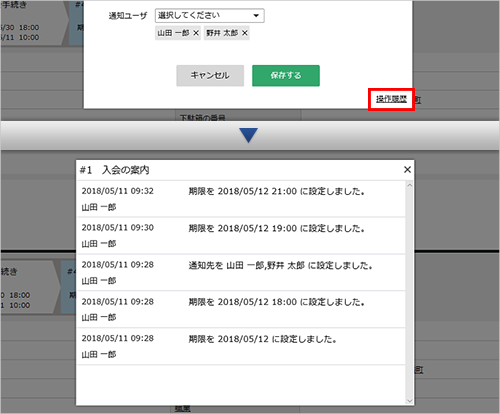This screenshot has height=414, width=500.
Task: Select the oldest 期限を 2018/05/12 history entry
Action: [241, 347]
